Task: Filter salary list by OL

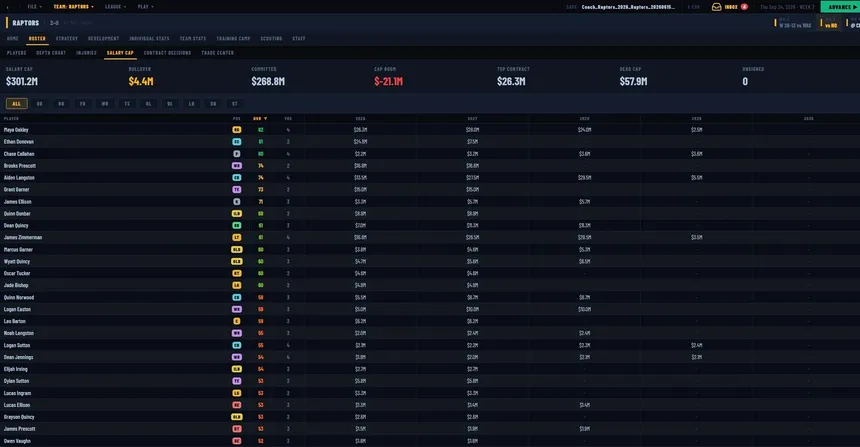Action: click(148, 104)
